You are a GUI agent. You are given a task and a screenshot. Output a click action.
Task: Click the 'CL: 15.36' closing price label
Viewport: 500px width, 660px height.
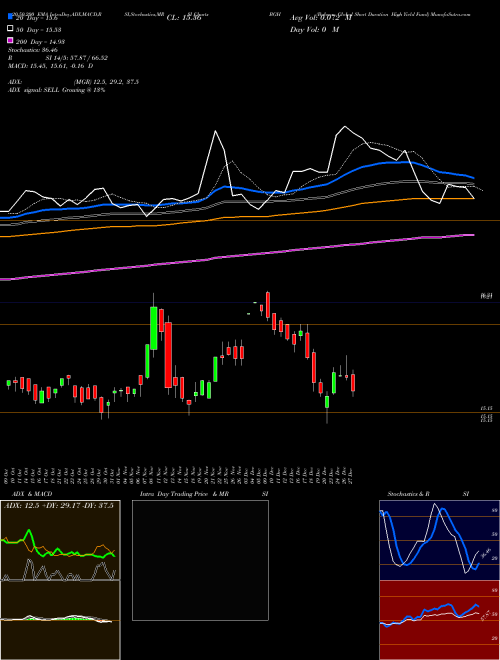184,18
